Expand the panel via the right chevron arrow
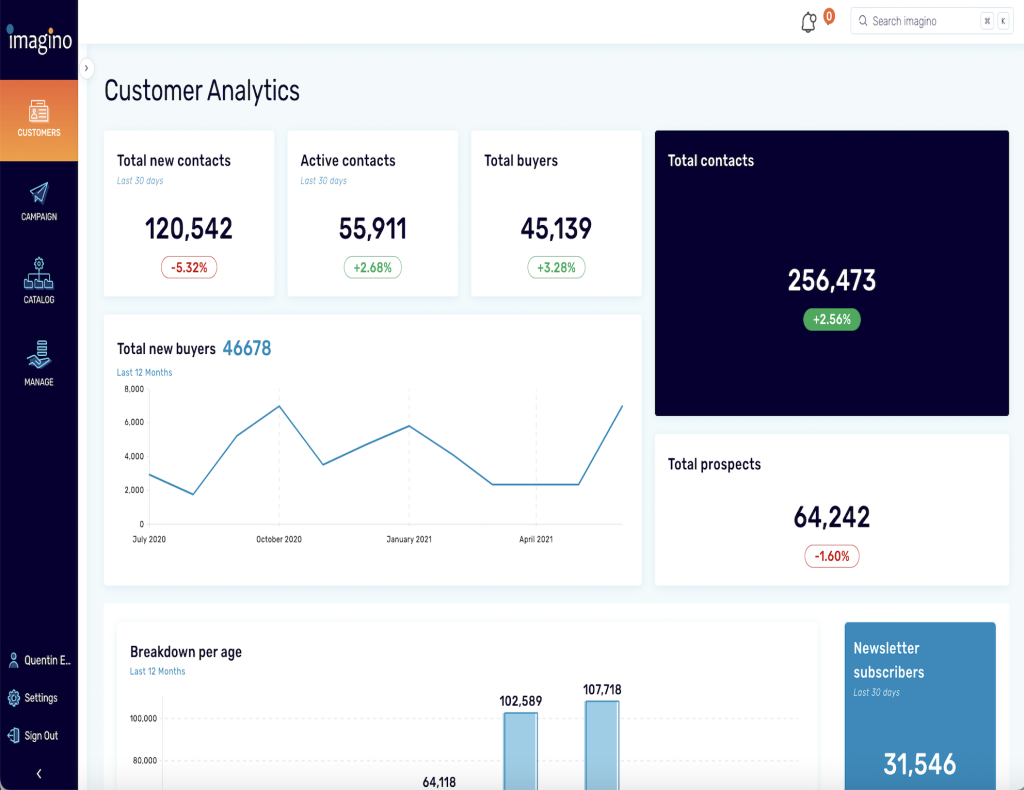Screen dimensions: 1024x790 [88, 68]
